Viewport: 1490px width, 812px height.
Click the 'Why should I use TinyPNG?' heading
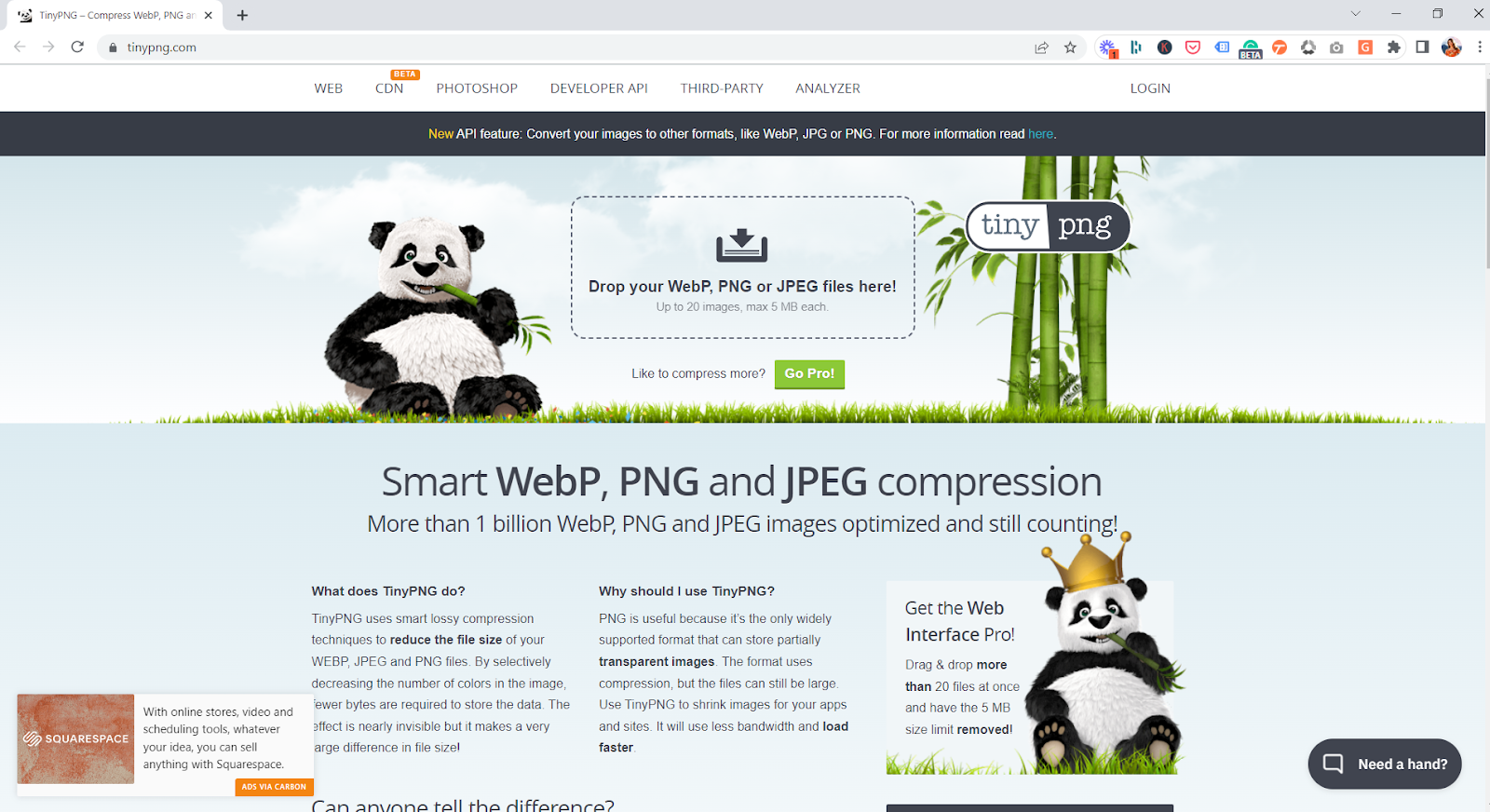click(686, 591)
